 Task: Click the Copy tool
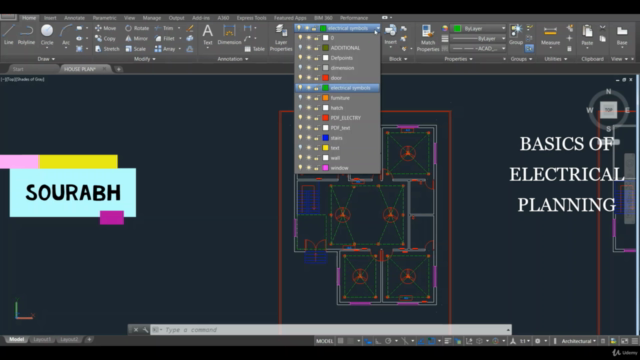pyautogui.click(x=105, y=38)
